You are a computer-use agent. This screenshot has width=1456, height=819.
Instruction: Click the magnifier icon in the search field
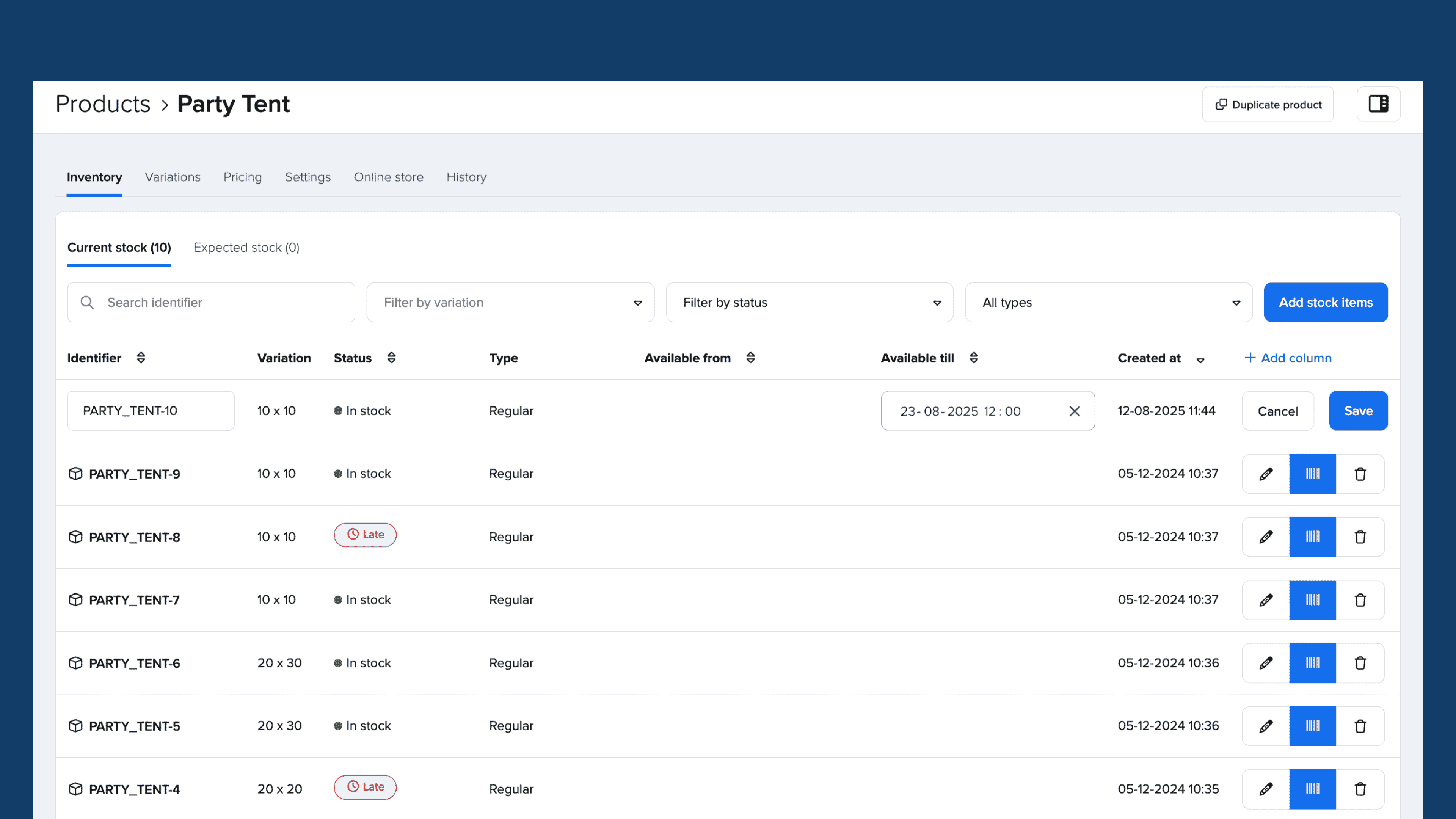click(88, 303)
